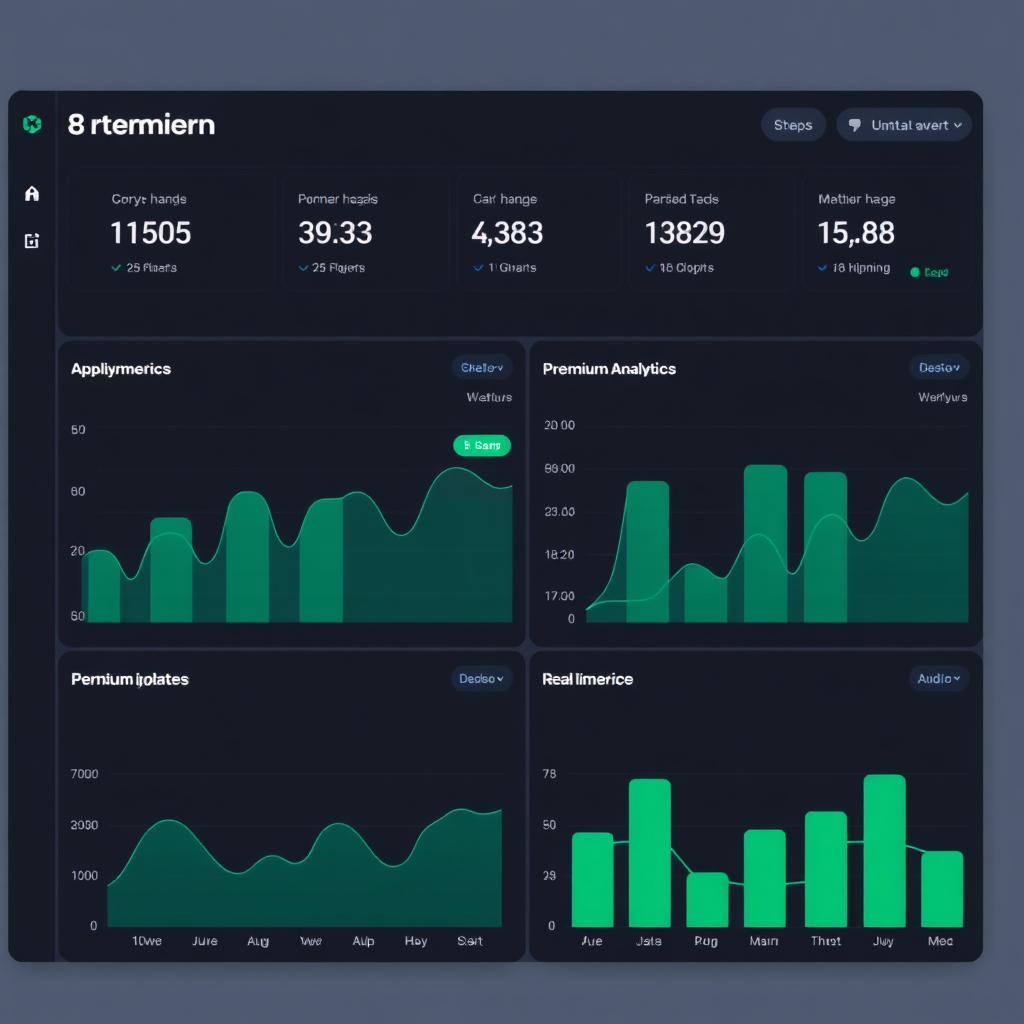Expand the Umtal avert dropdown
Viewport: 1024px width, 1024px height.
click(x=904, y=125)
